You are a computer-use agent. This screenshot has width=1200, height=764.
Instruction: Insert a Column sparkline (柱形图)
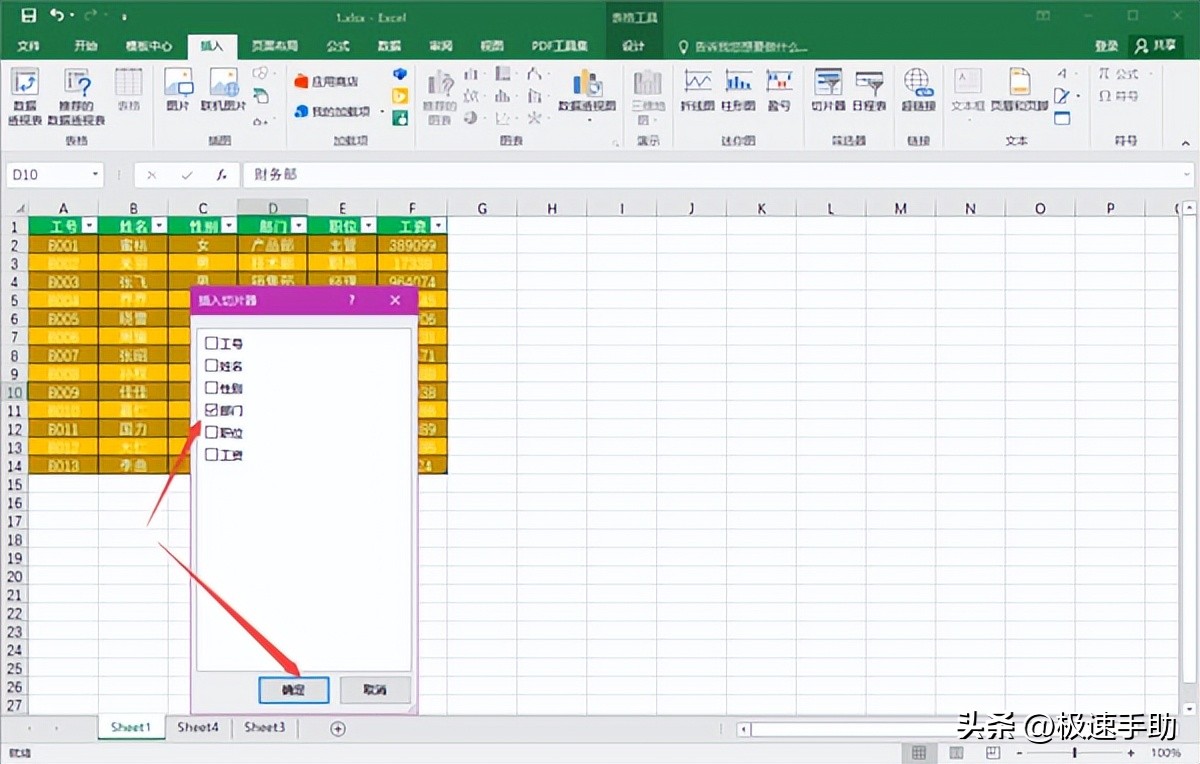(739, 90)
